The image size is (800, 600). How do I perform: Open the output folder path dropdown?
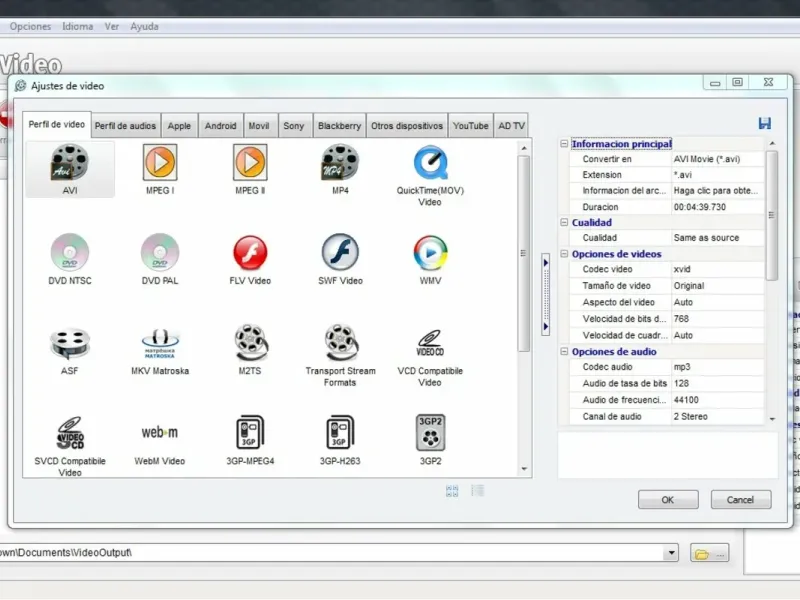(x=671, y=553)
